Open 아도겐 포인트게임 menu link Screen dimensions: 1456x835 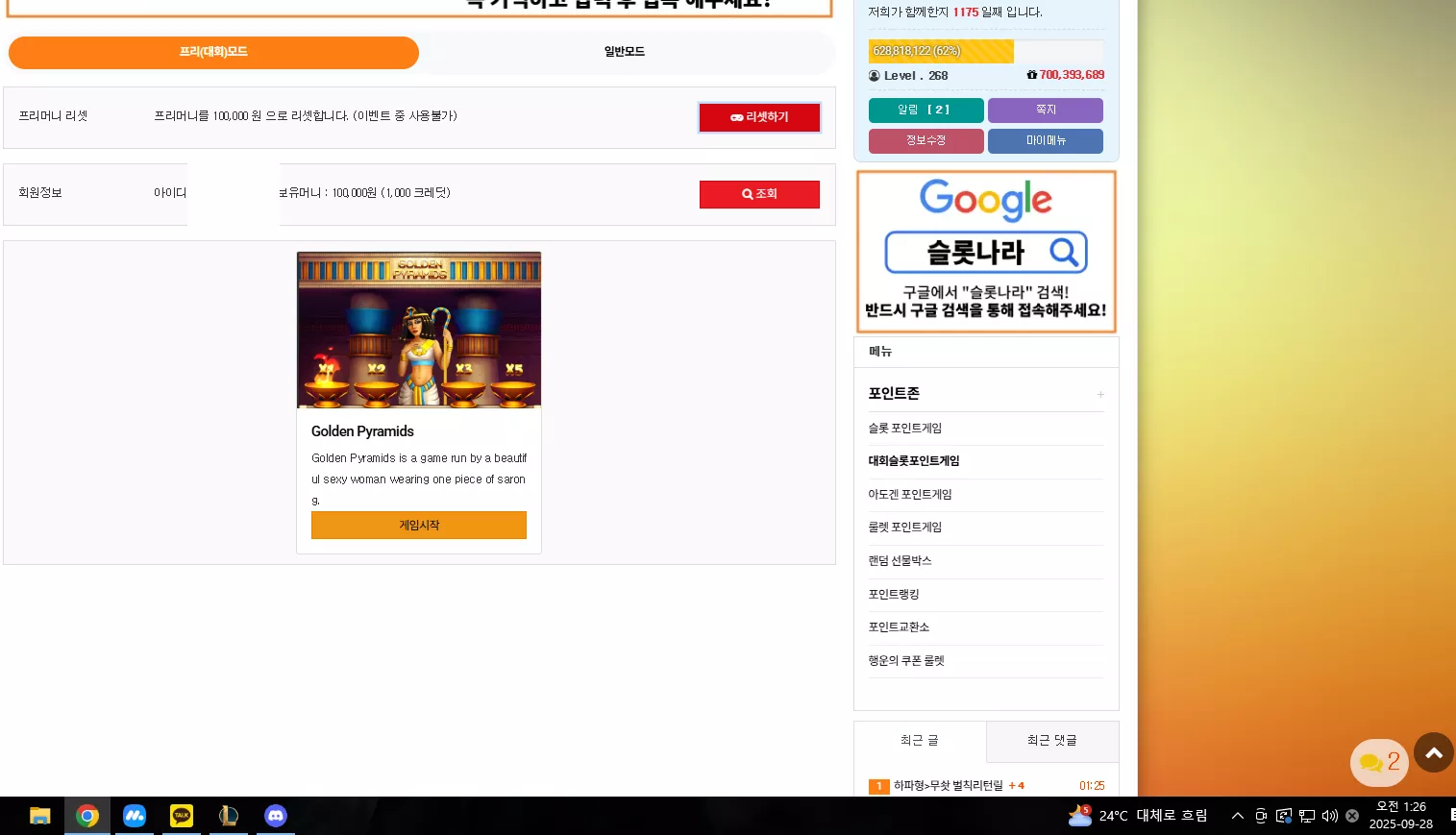pos(910,495)
